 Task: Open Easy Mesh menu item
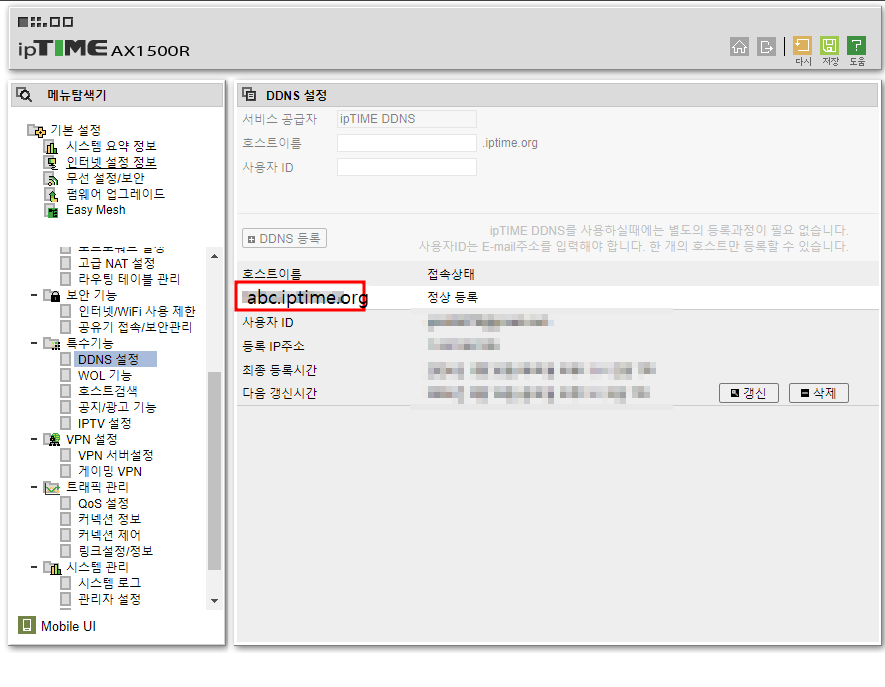(x=95, y=210)
